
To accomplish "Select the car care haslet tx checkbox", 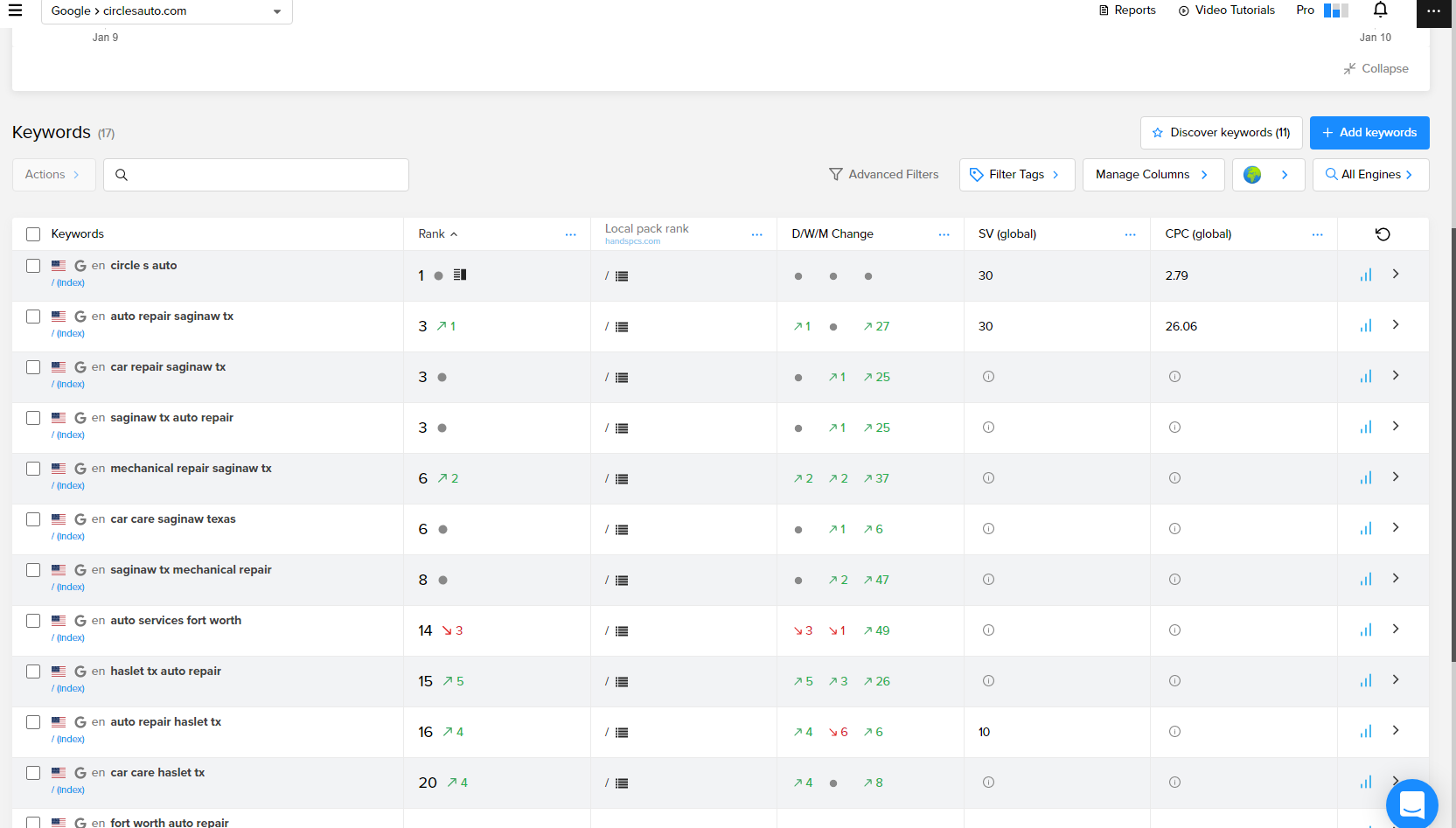I will (33, 773).
